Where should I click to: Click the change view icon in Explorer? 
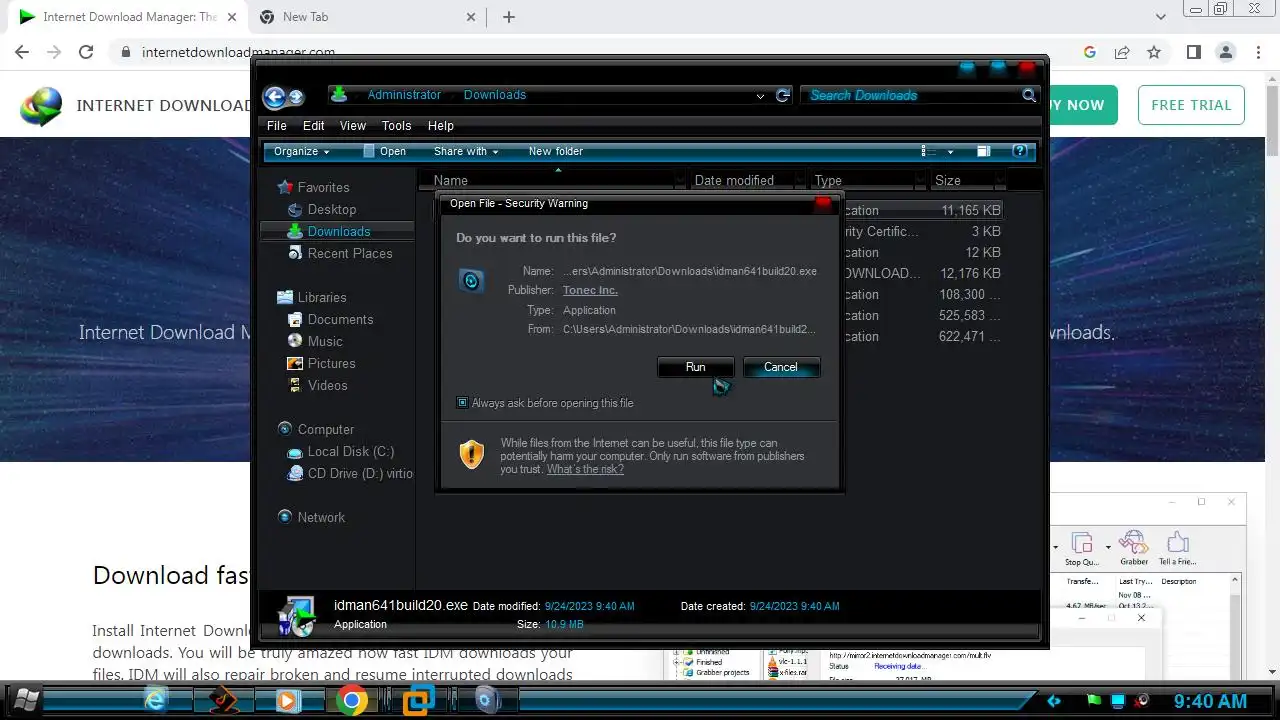(929, 152)
